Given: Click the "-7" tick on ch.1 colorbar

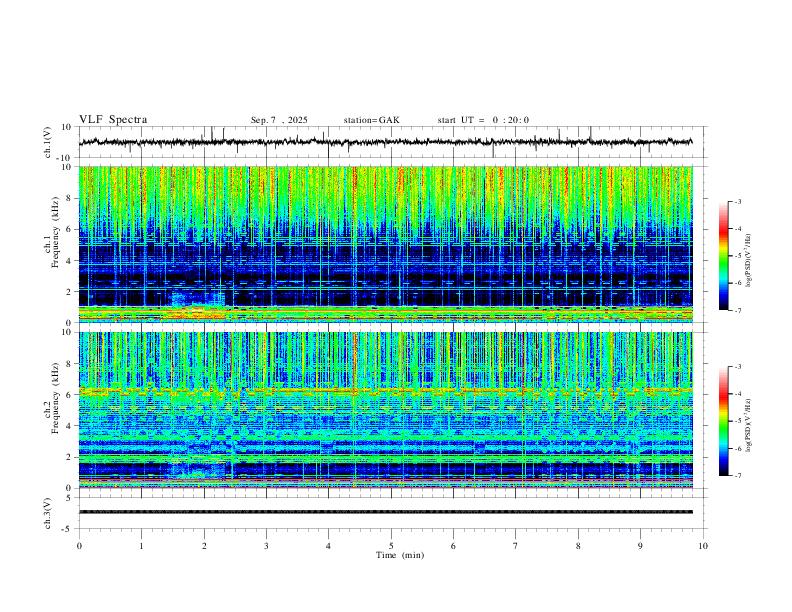Looking at the screenshot, I should [738, 310].
